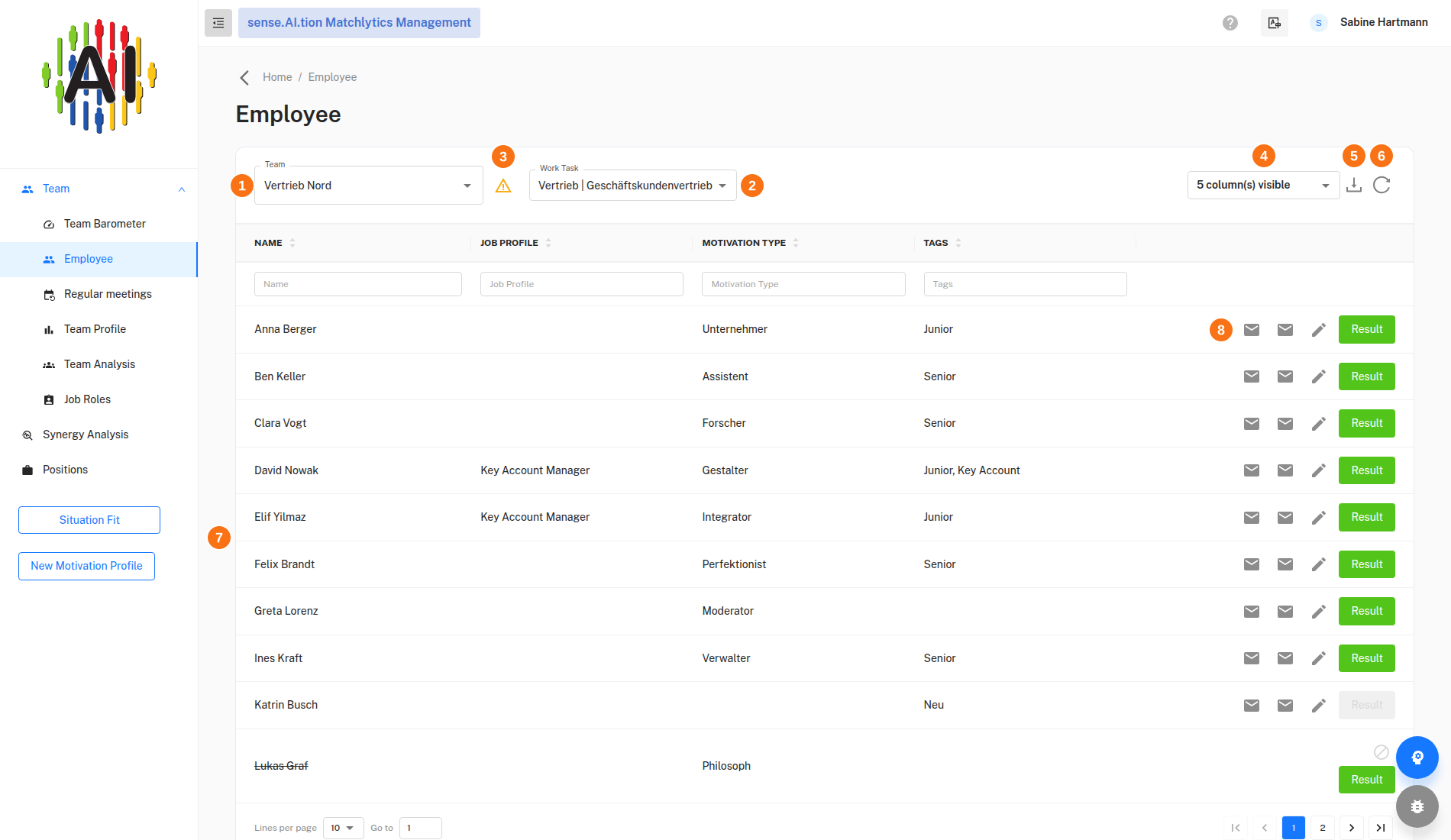Image resolution: width=1451 pixels, height=840 pixels.
Task: Open Job Roles in sidebar
Action: [99, 399]
